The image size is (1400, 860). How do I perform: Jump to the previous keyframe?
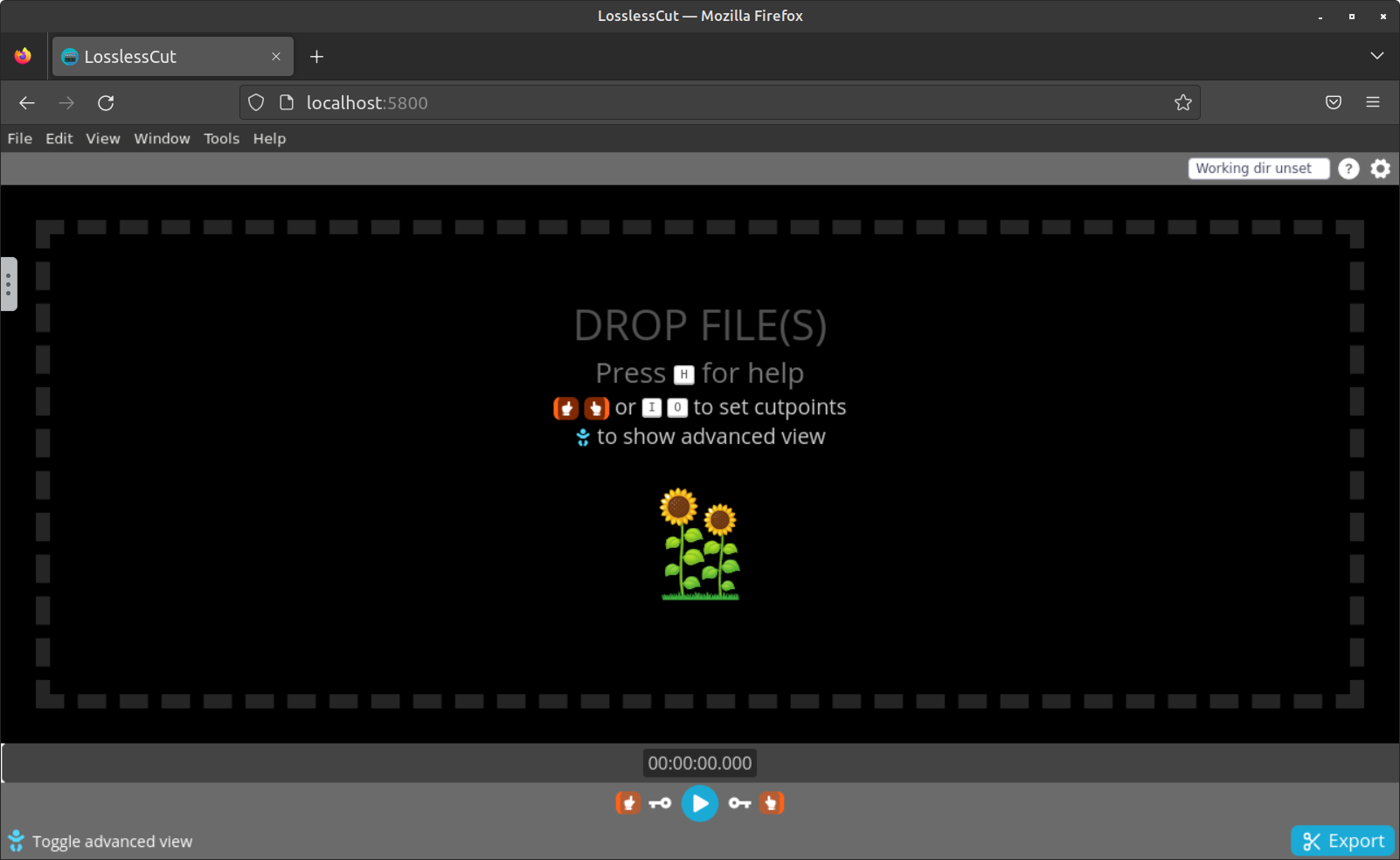(x=658, y=803)
